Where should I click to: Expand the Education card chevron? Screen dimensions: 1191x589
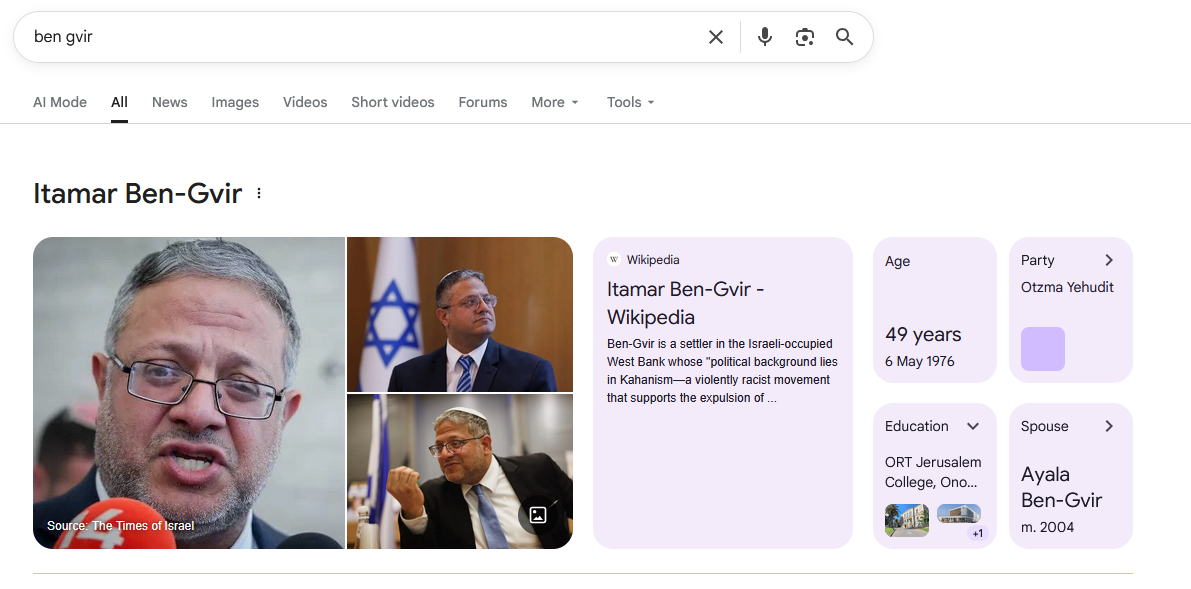973,426
